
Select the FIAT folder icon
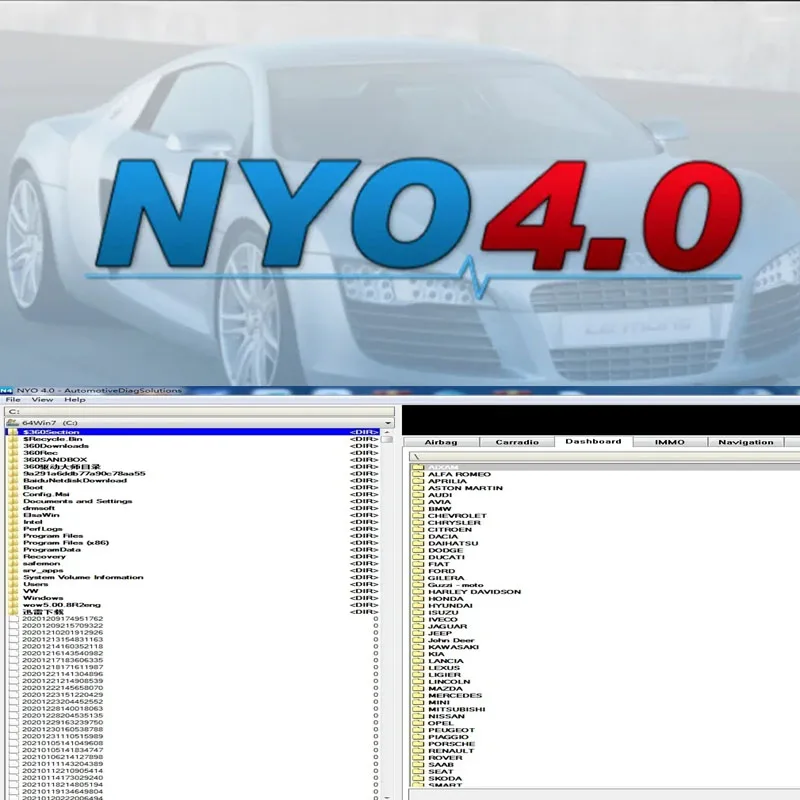point(418,564)
